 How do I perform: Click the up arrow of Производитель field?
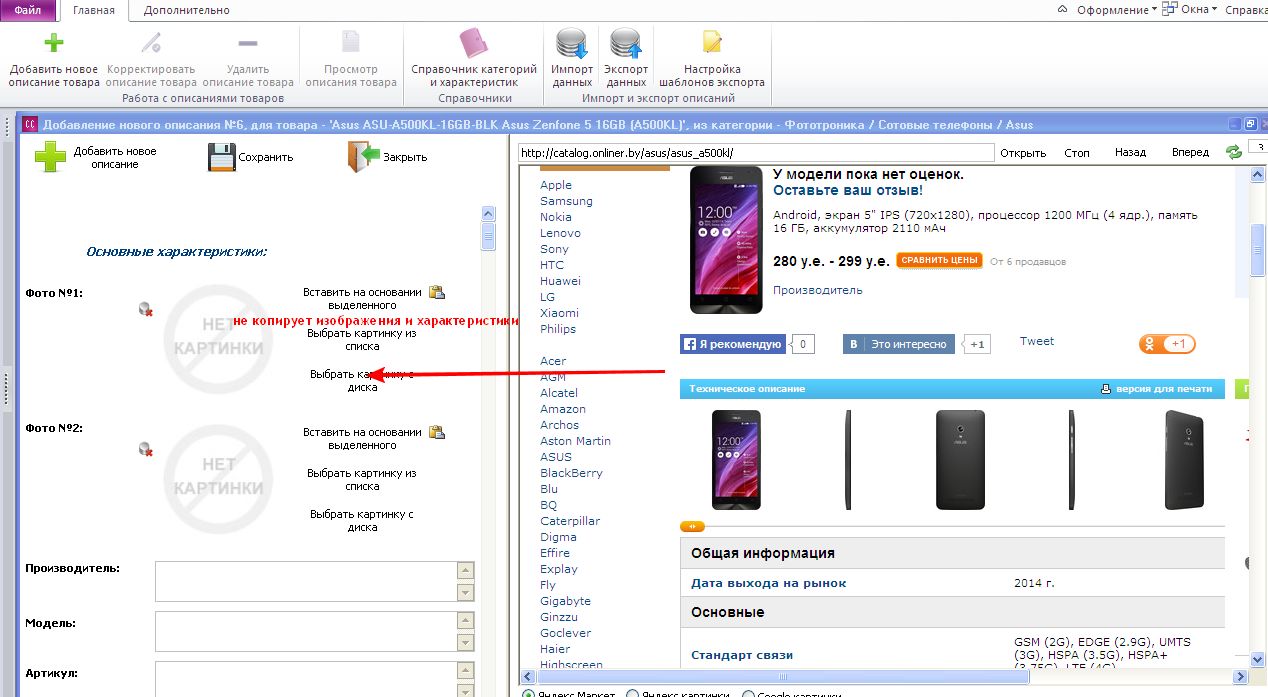click(x=465, y=571)
